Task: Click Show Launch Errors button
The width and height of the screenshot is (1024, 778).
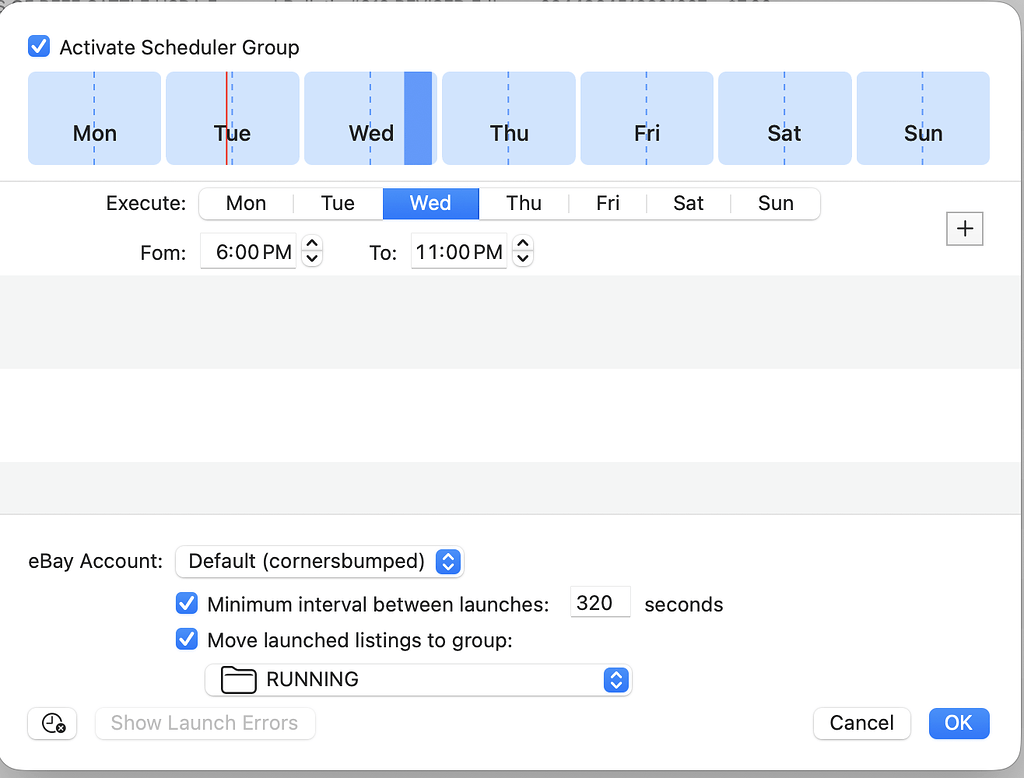Action: pyautogui.click(x=204, y=723)
